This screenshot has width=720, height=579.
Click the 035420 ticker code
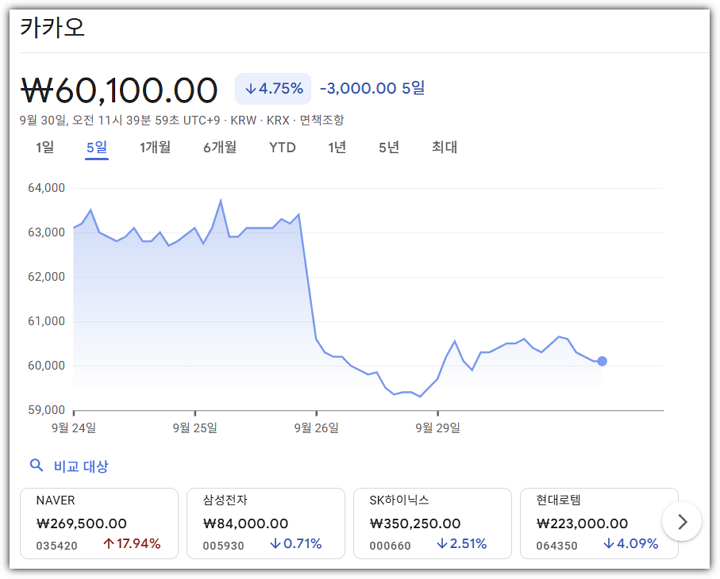[57, 546]
